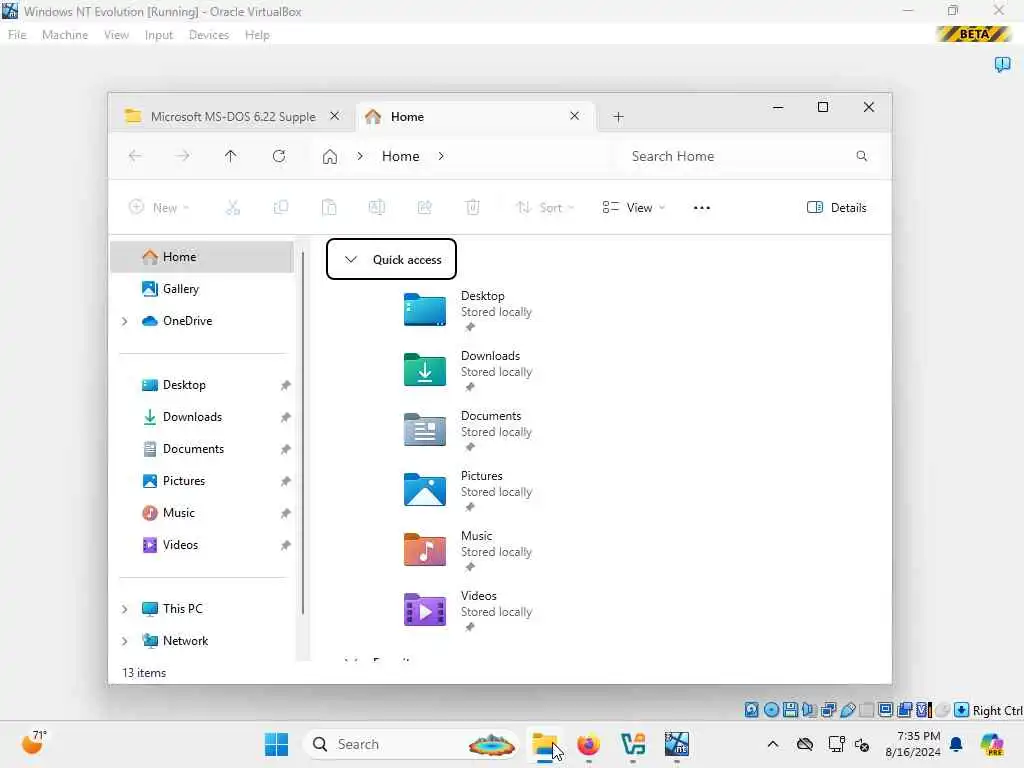Open the Windows Start menu
The image size is (1024, 768).
click(x=277, y=744)
